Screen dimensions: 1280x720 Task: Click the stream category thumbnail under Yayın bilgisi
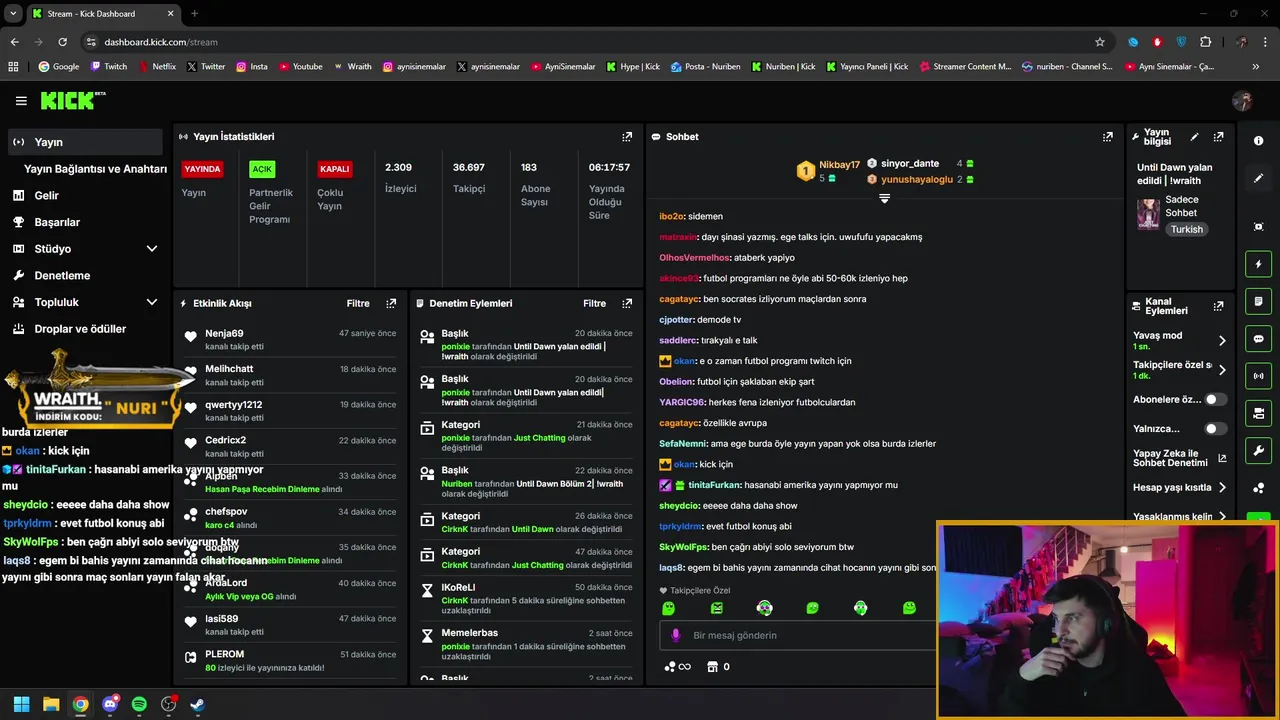coord(1148,214)
